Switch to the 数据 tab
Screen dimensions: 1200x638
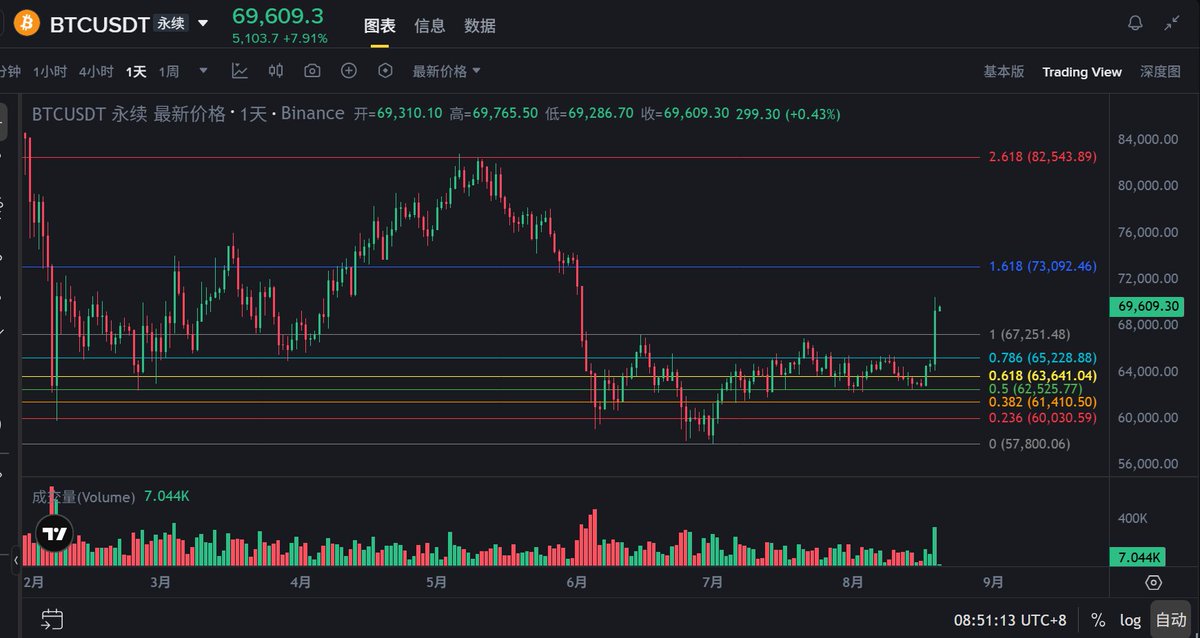pos(480,26)
